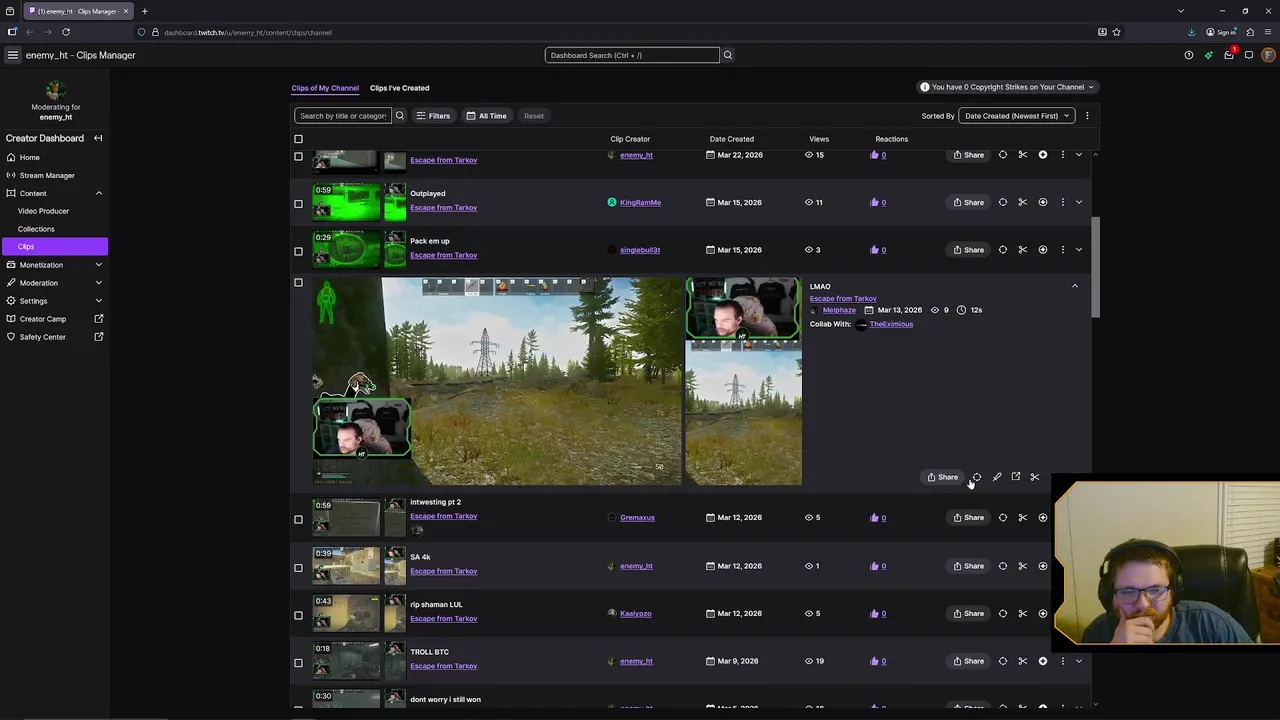
Task: Feature the SA 4k clip
Action: (1043, 566)
